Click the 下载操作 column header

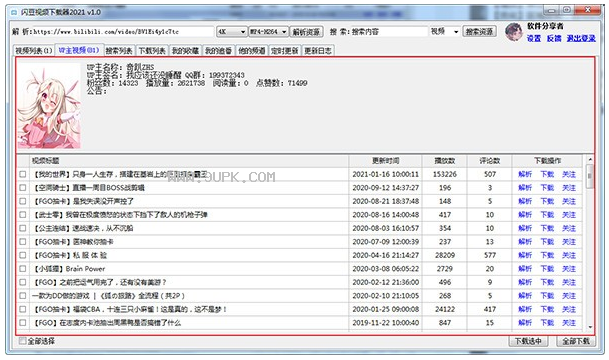click(x=547, y=161)
